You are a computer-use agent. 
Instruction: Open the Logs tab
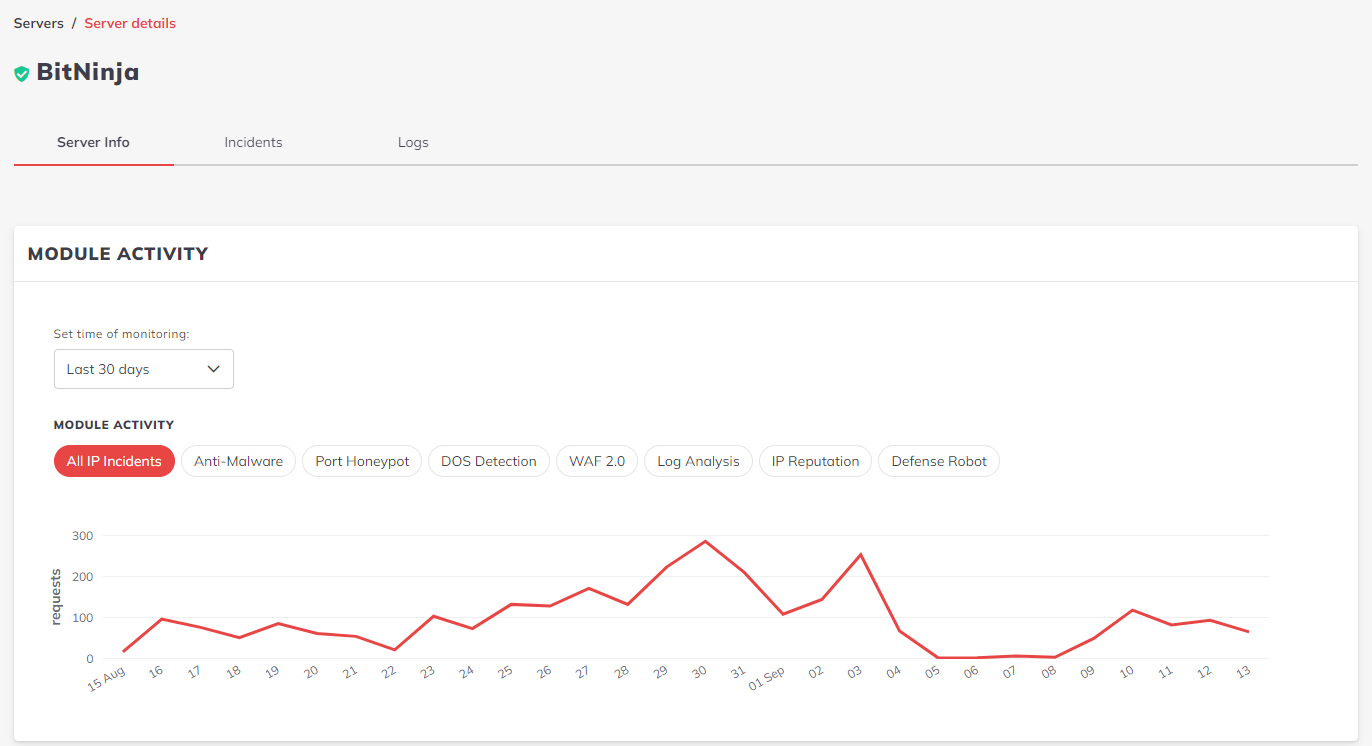(413, 142)
